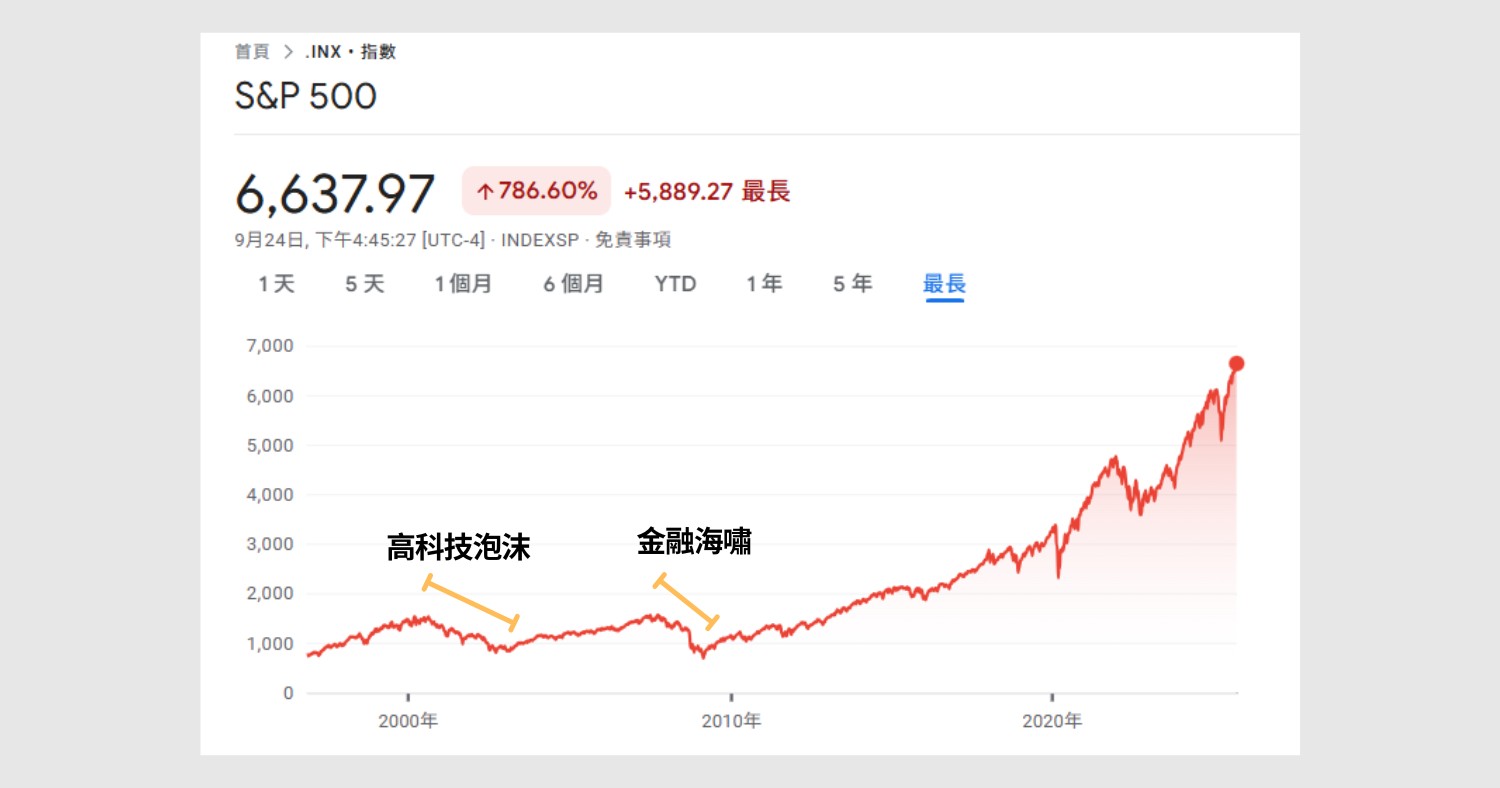The image size is (1500, 788).
Task: Choose the 1 個月 chart range
Action: coord(463,284)
